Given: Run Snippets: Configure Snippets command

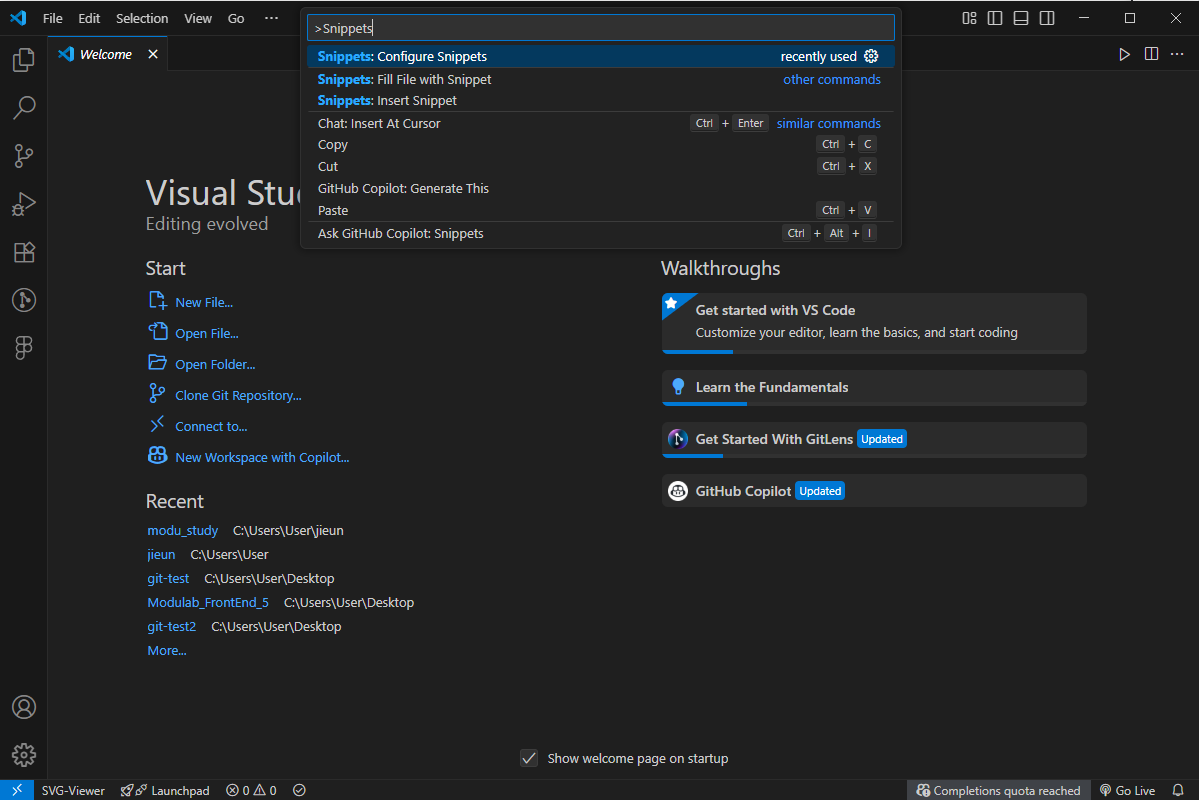Looking at the screenshot, I should pyautogui.click(x=600, y=57).
